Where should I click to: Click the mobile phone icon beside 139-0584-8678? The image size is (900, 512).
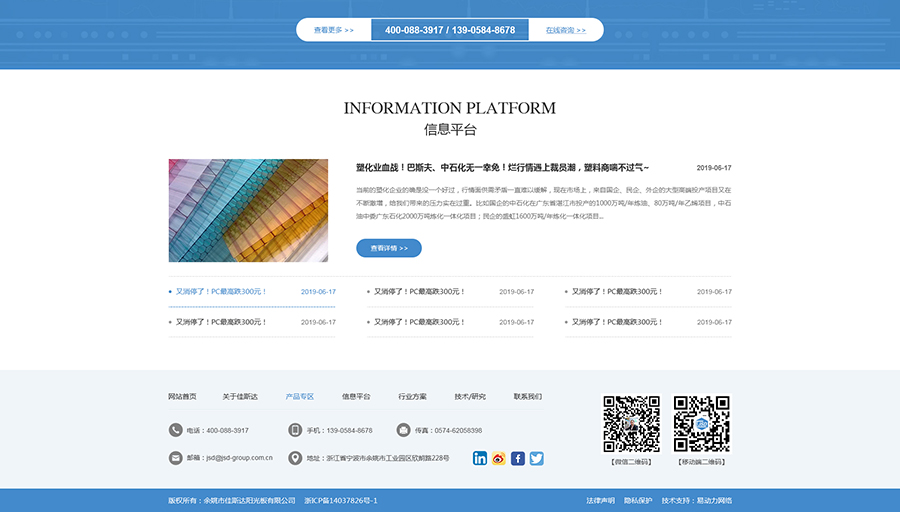pyautogui.click(x=295, y=430)
